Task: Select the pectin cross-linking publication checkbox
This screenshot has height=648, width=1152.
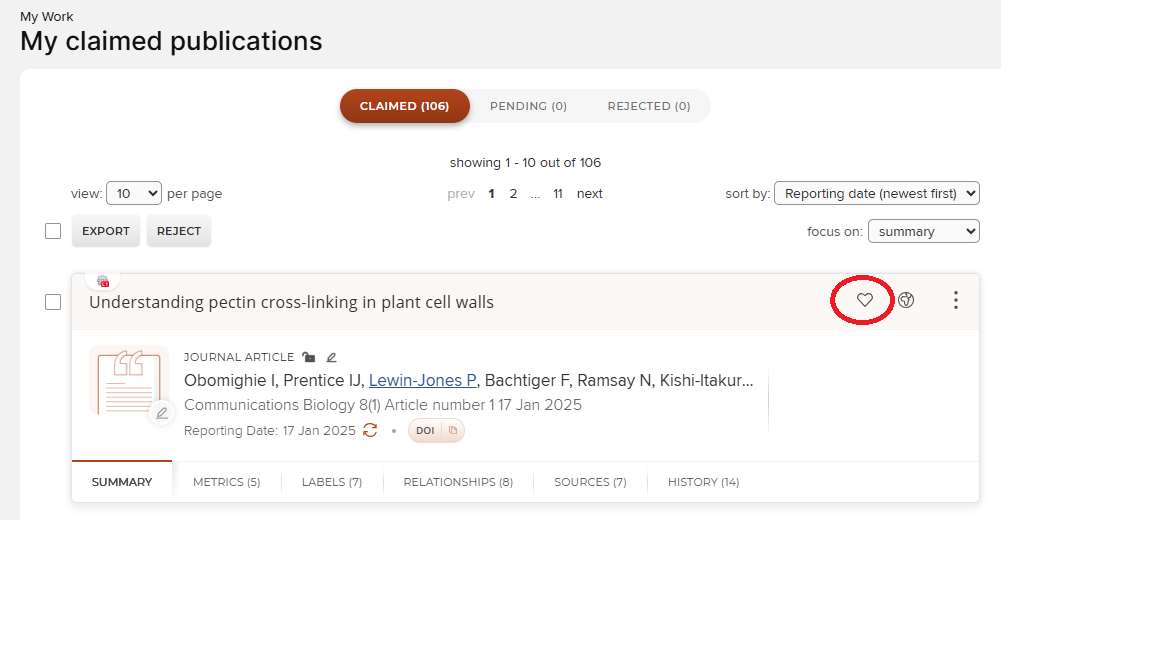Action: (x=53, y=302)
